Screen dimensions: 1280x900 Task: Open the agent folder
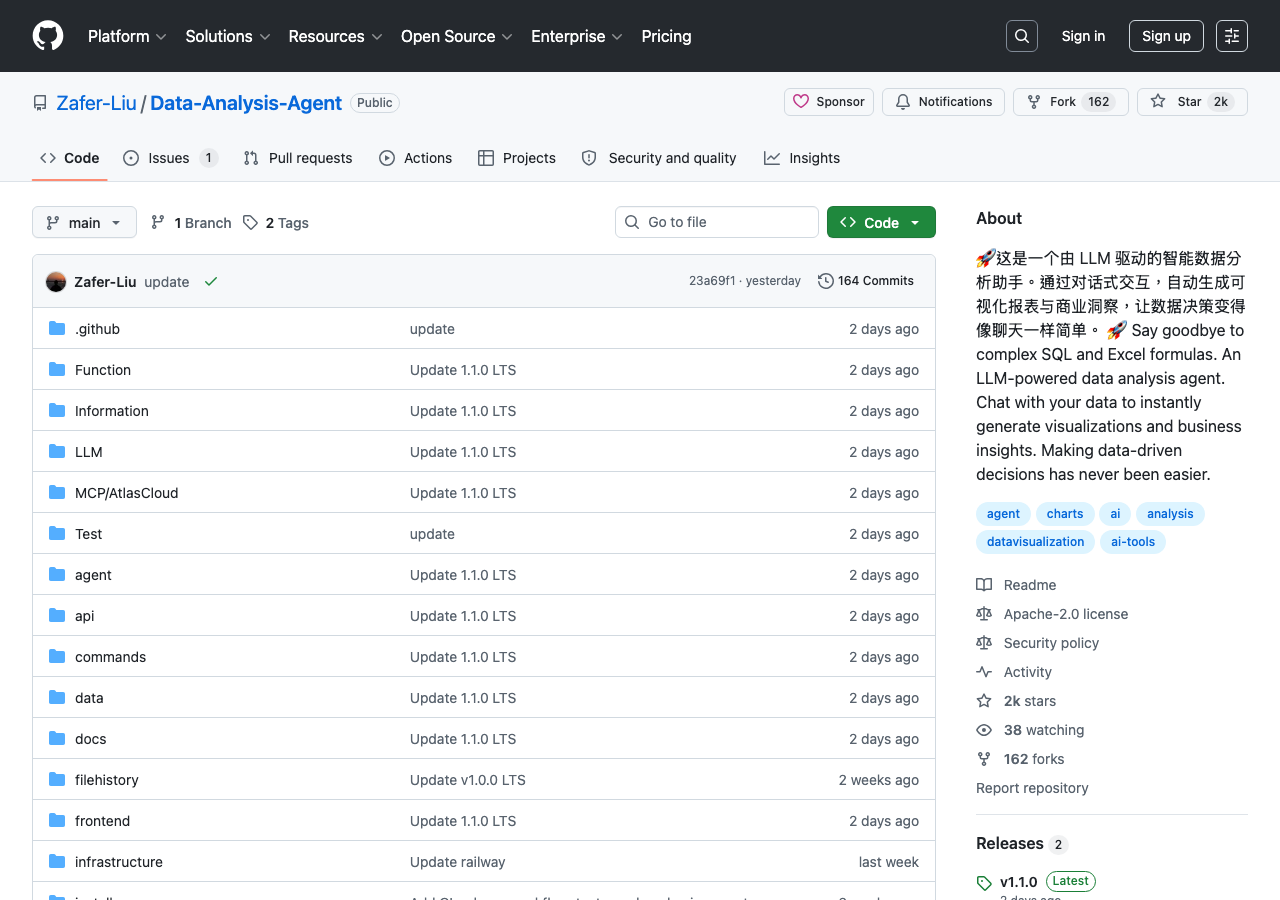click(93, 575)
